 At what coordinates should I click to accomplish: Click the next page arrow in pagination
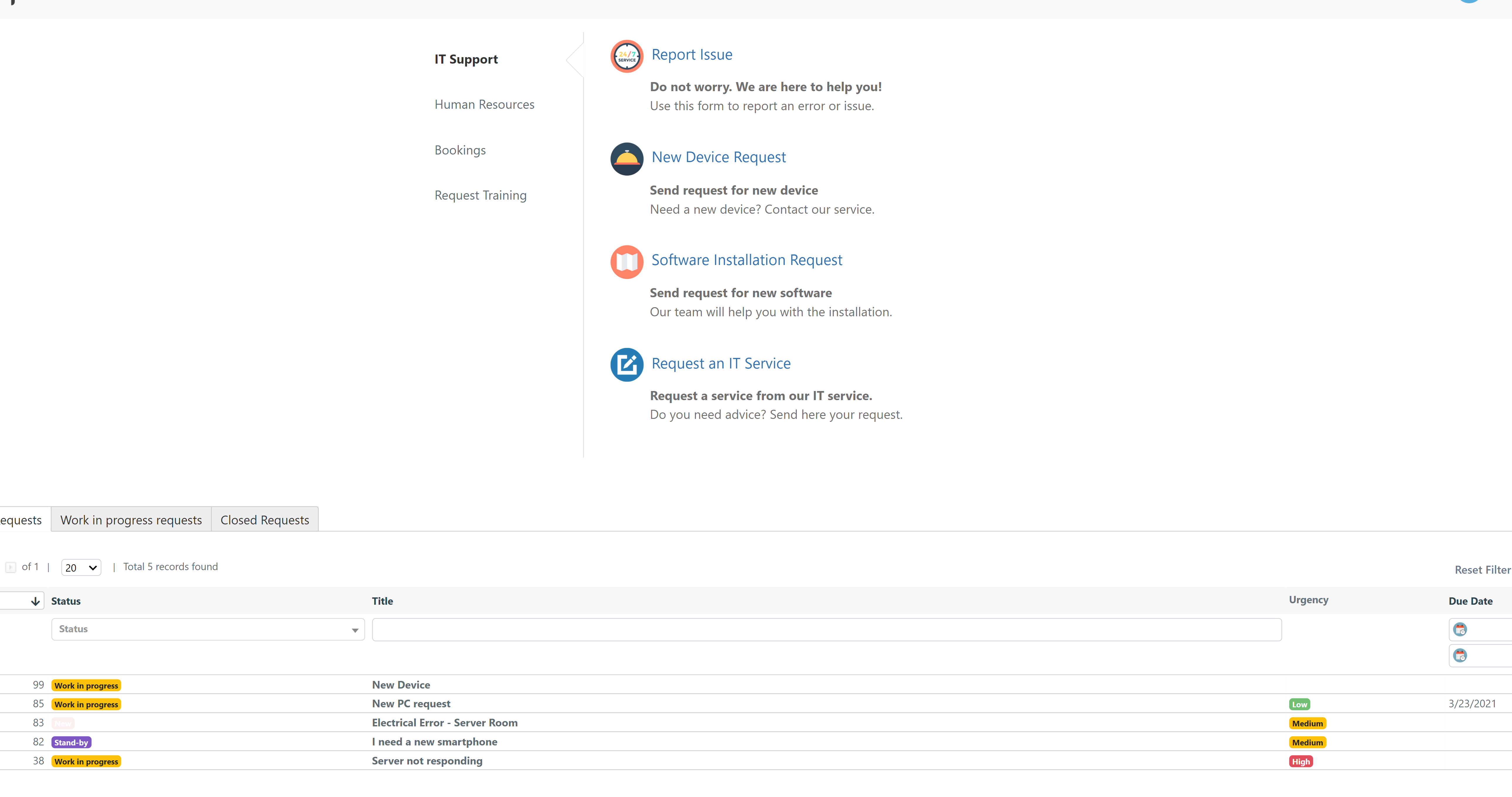pyautogui.click(x=10, y=567)
